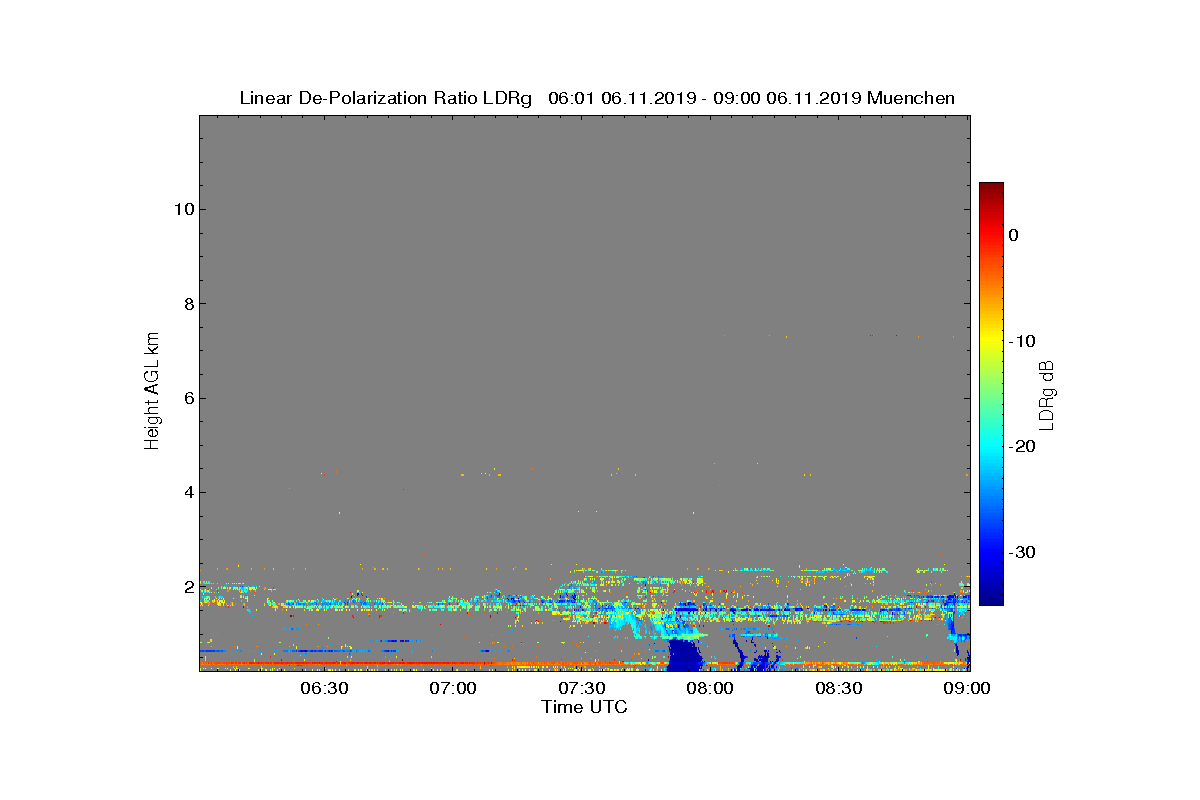Click the 'LDRg dB' colorbar label
1200x800 pixels.
[x=1047, y=395]
